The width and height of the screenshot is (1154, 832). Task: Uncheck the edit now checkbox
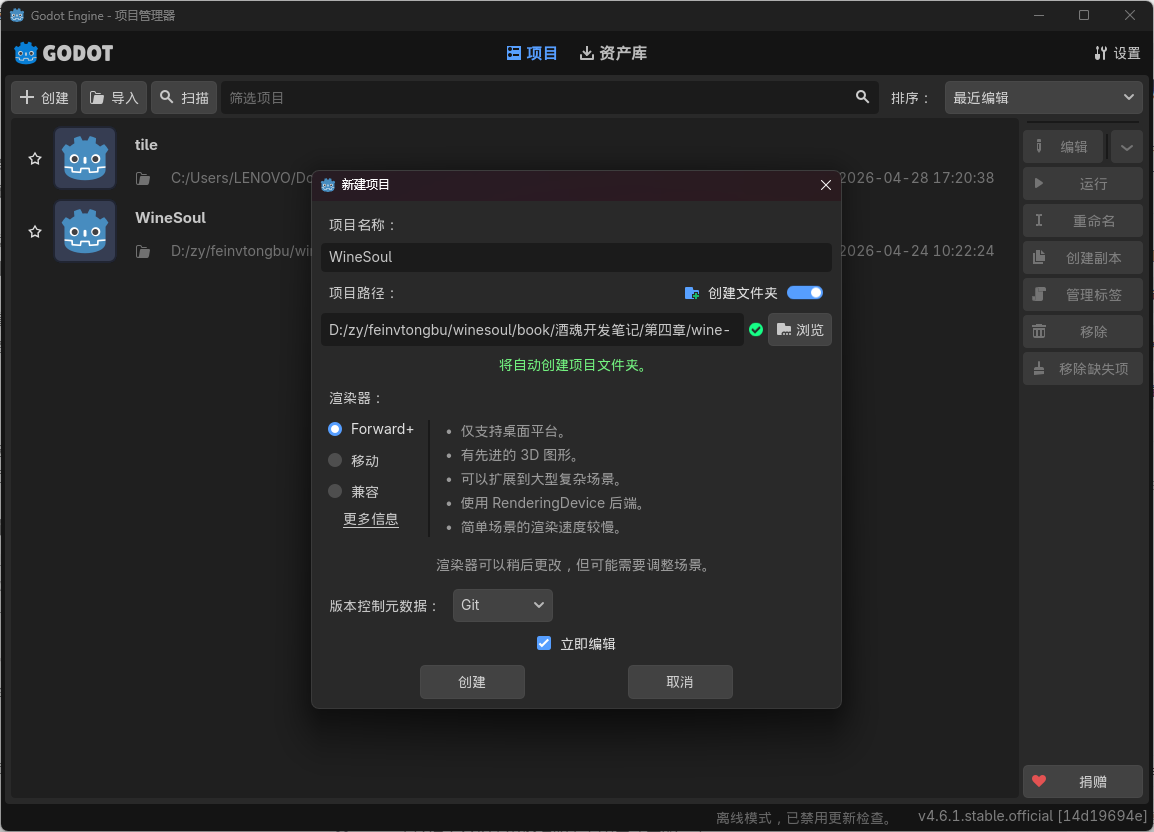(544, 643)
